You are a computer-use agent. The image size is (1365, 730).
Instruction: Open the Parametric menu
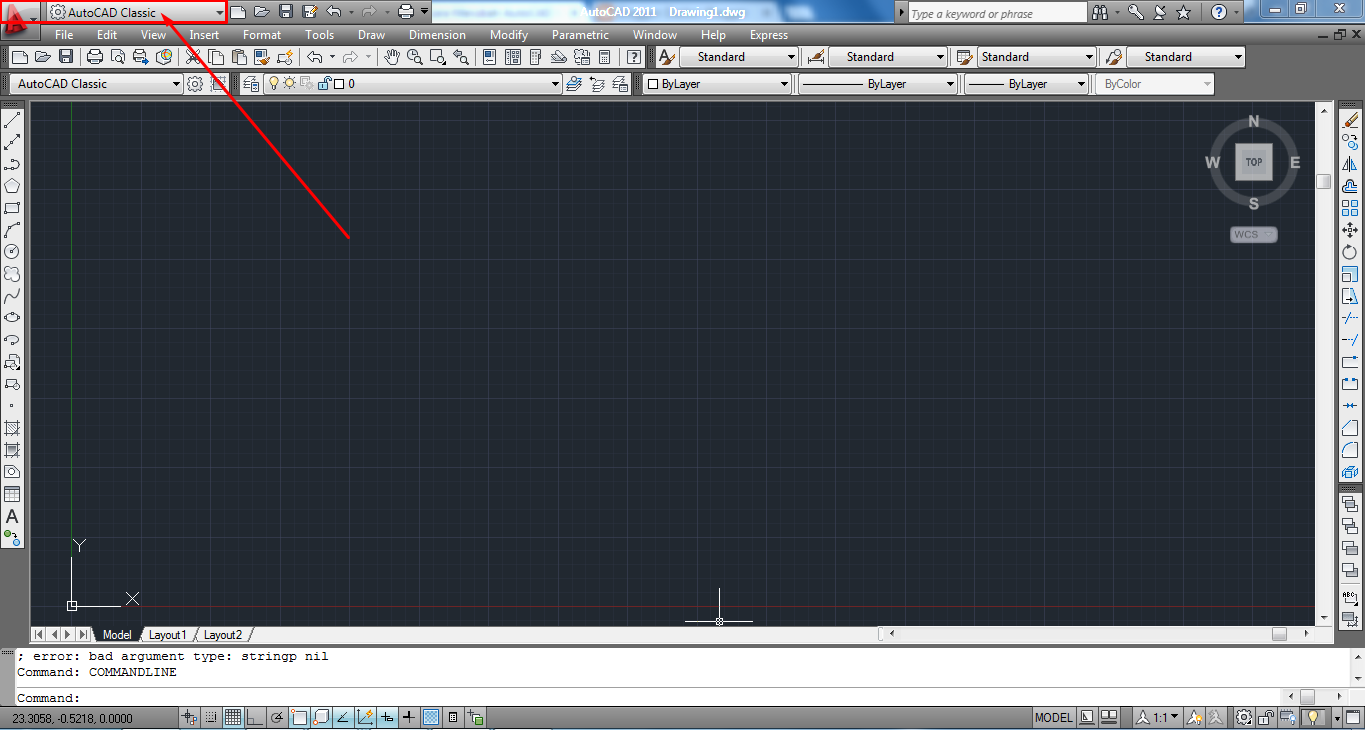580,35
